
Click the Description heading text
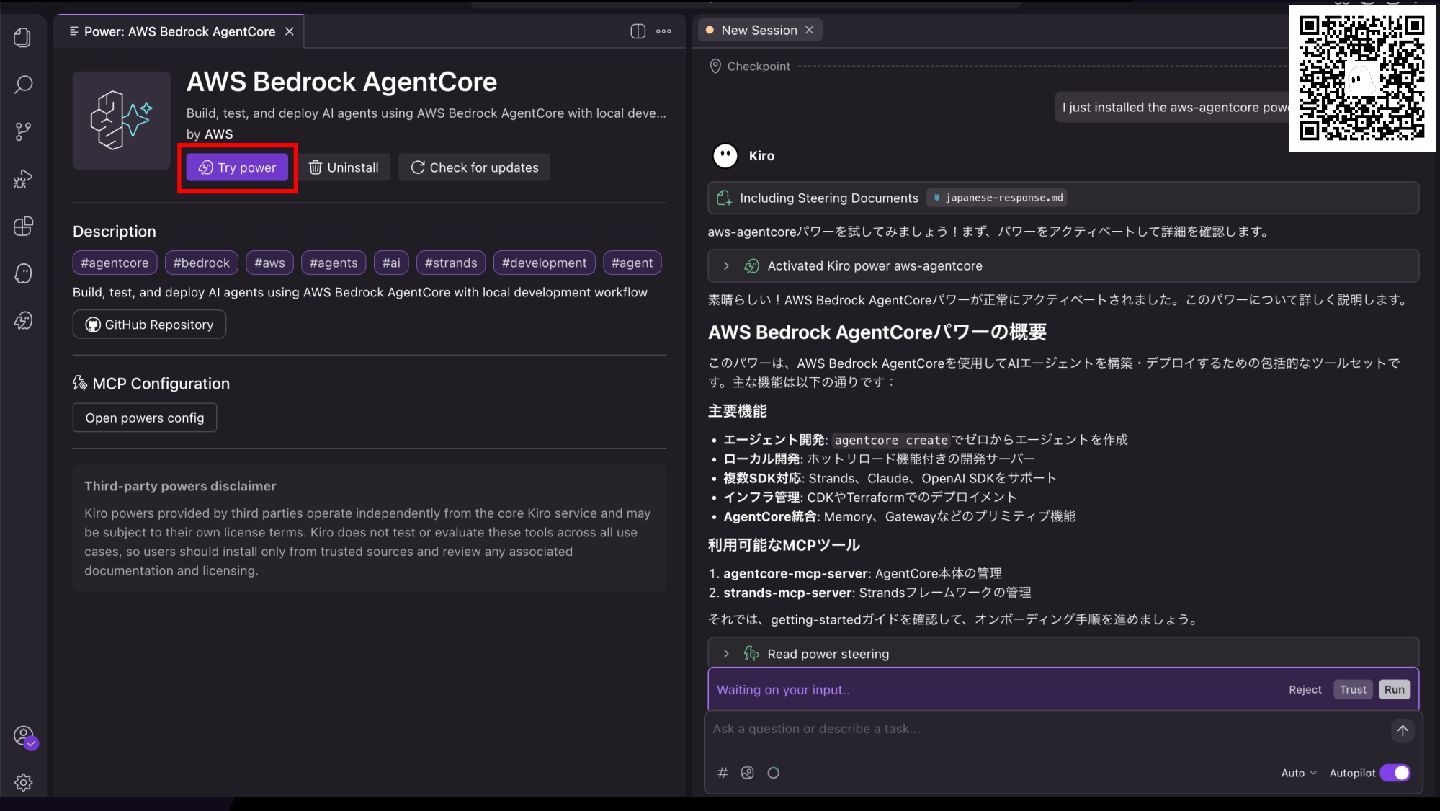114,232
